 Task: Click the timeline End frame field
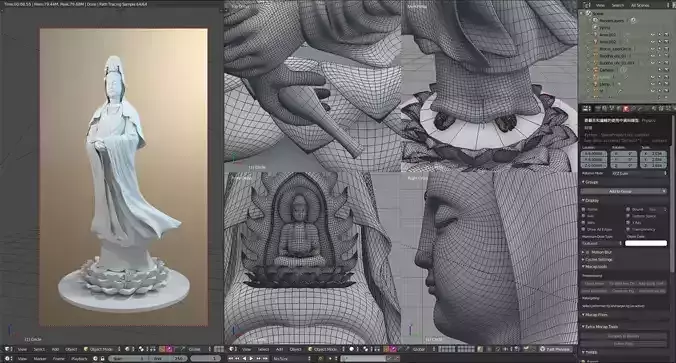point(167,359)
